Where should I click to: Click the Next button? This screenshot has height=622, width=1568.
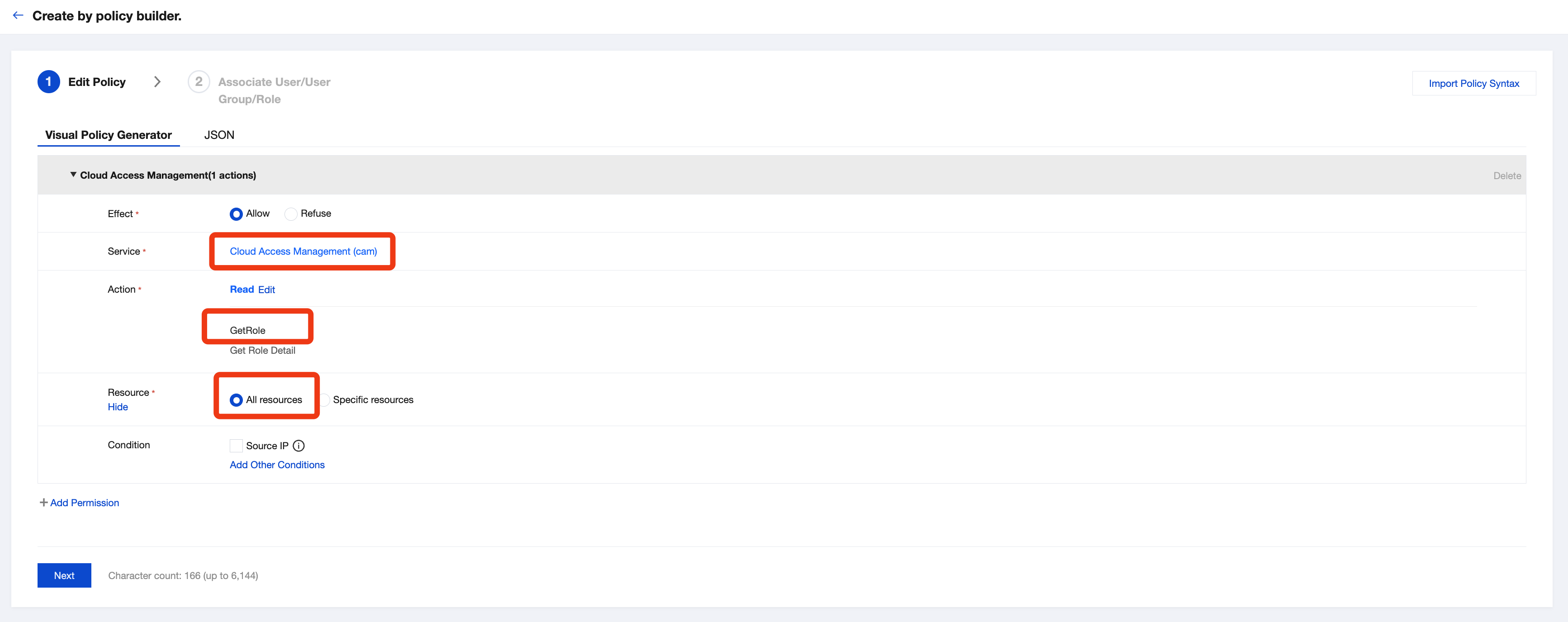[x=64, y=575]
